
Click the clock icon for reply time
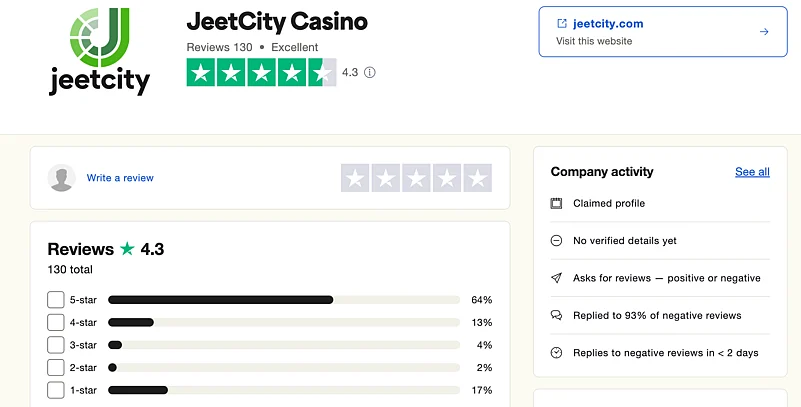[557, 353]
